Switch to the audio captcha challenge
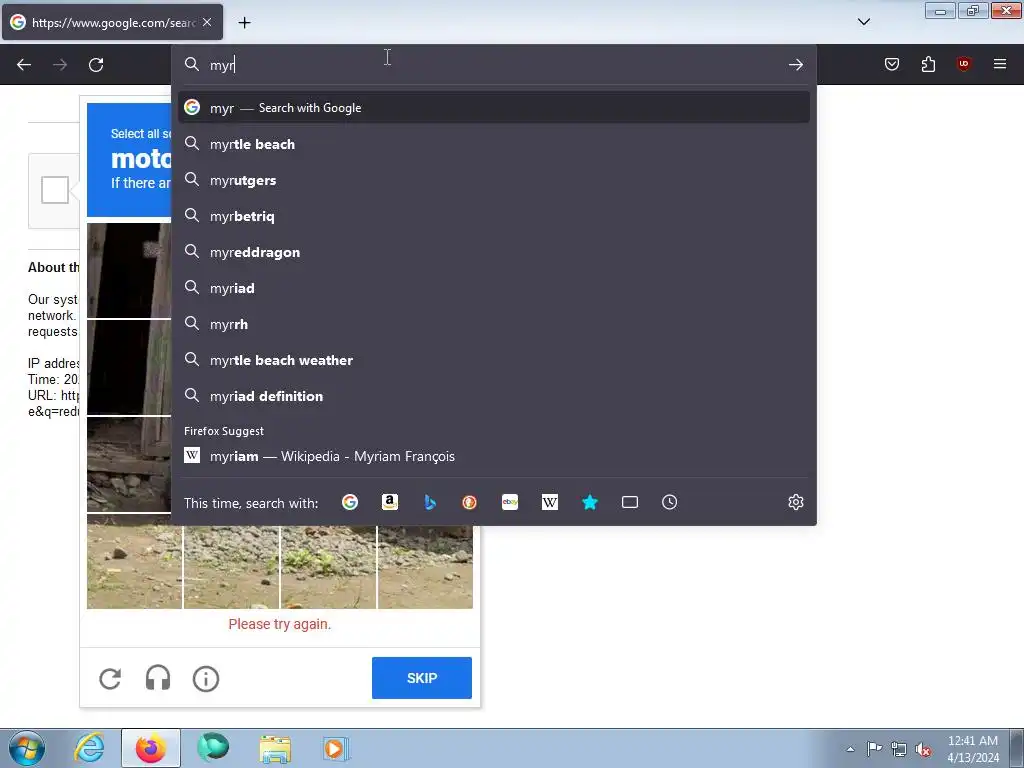The height and width of the screenshot is (768, 1024). point(157,679)
